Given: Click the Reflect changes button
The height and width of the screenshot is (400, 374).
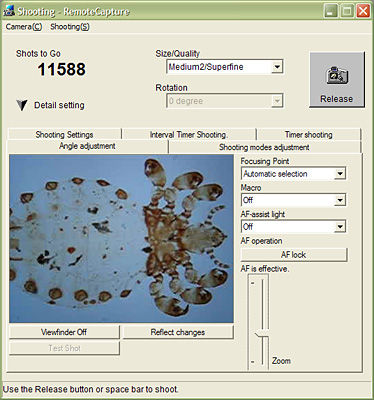Looking at the screenshot, I should (178, 332).
